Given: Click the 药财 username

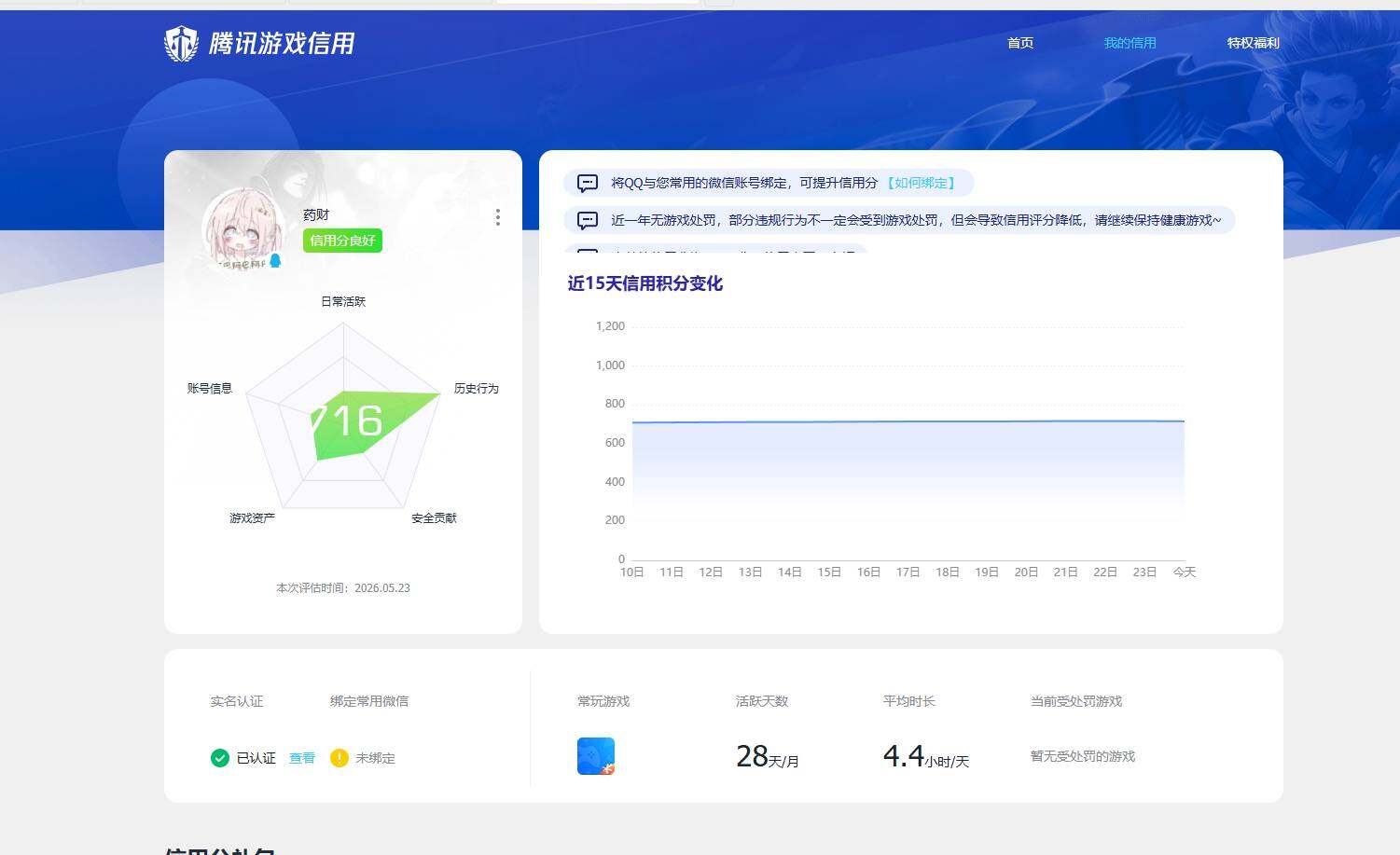Looking at the screenshot, I should click(x=316, y=214).
